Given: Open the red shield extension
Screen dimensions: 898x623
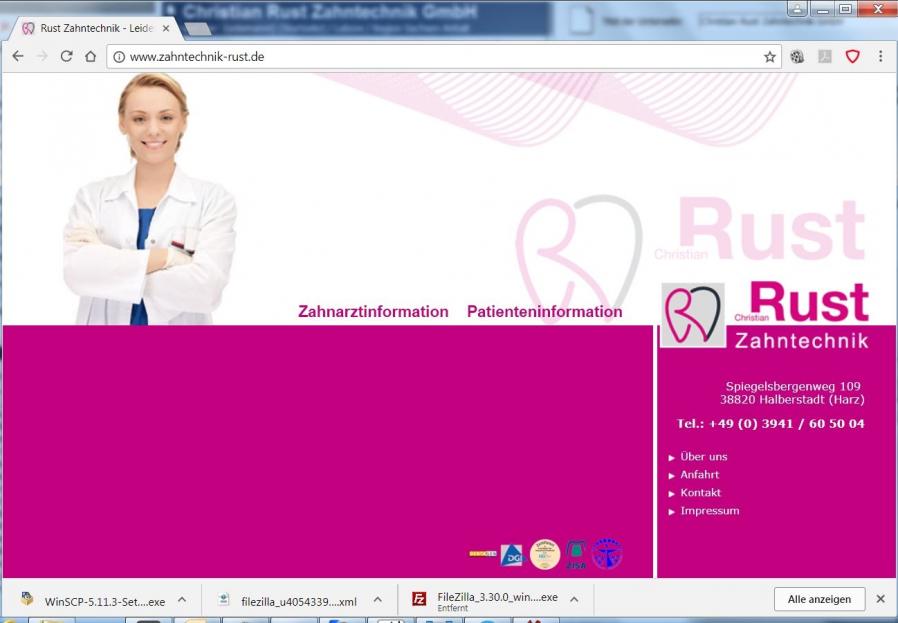Looking at the screenshot, I should [x=853, y=56].
